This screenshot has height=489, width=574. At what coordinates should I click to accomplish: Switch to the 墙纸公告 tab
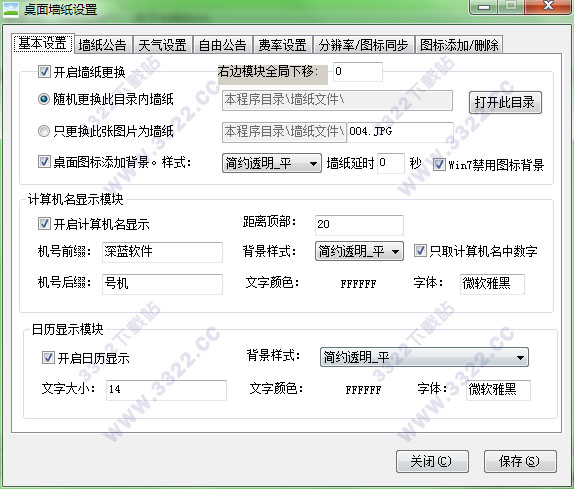102,45
